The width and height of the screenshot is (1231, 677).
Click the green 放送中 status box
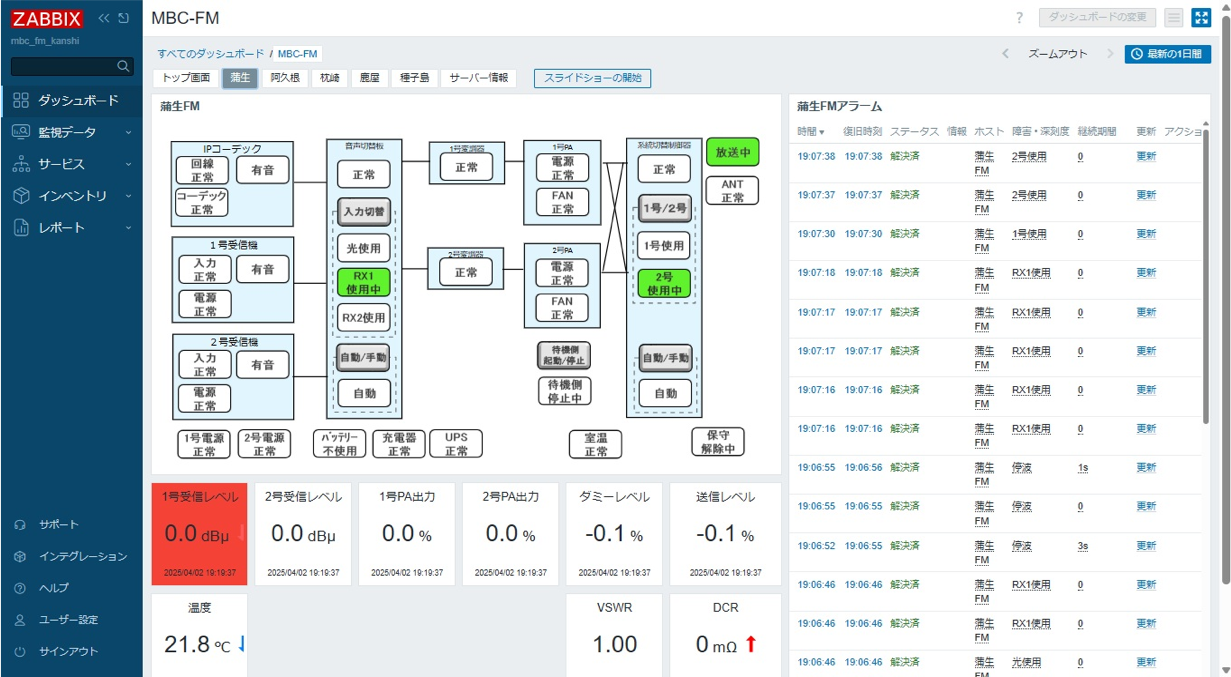click(732, 152)
